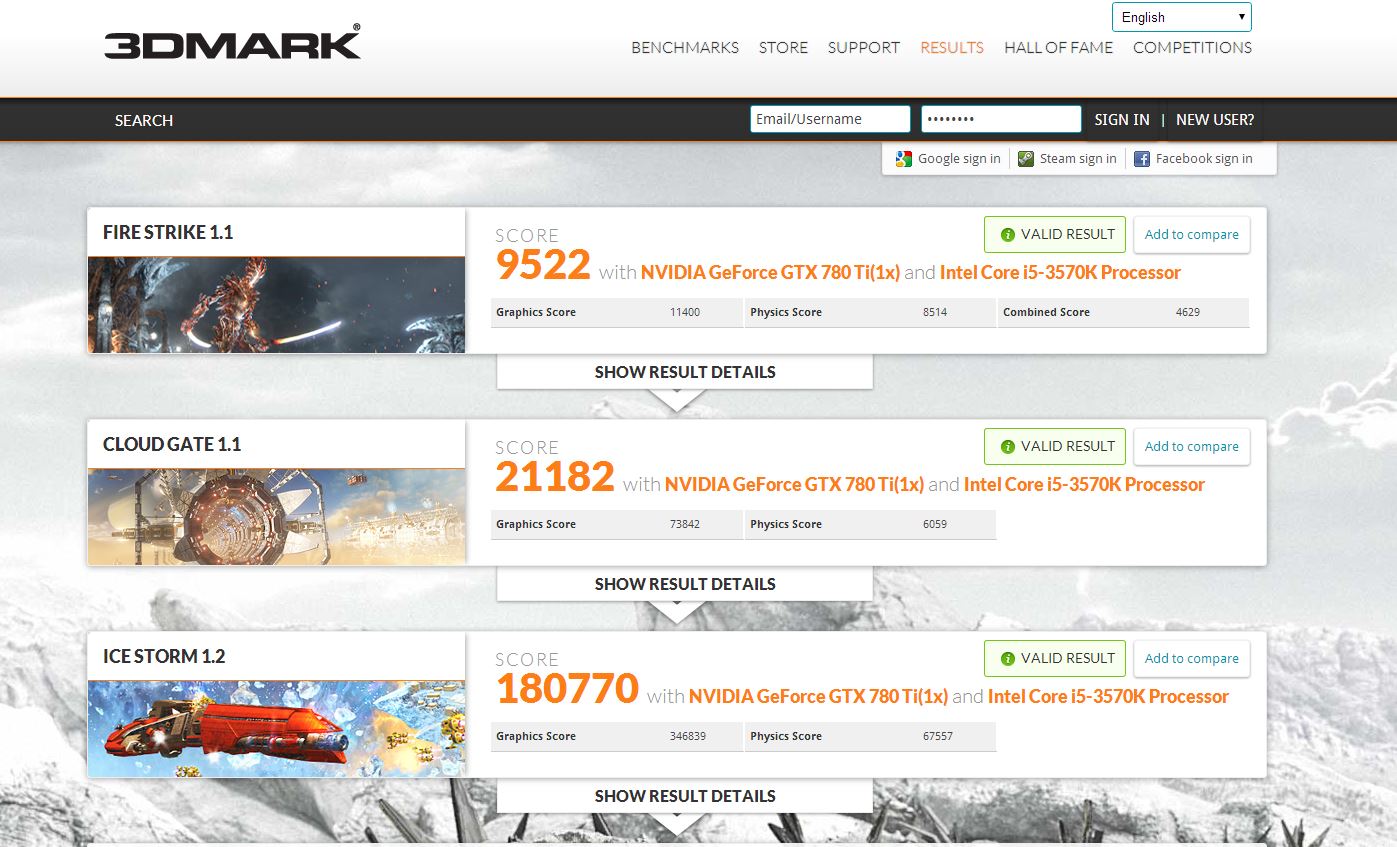Click the Ice Storm Valid Result badge

pyautogui.click(x=1055, y=659)
